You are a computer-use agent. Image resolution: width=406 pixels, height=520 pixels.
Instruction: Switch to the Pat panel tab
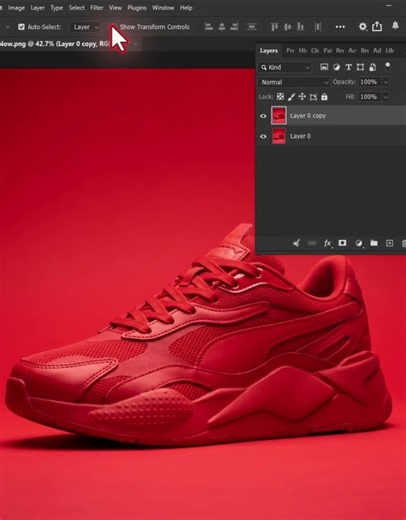click(x=328, y=51)
